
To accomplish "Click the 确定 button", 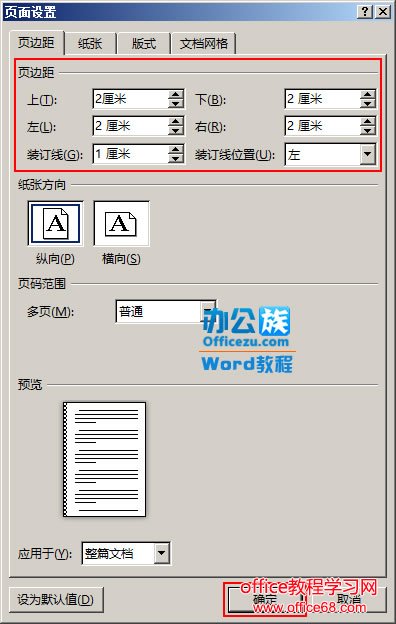I will point(265,600).
